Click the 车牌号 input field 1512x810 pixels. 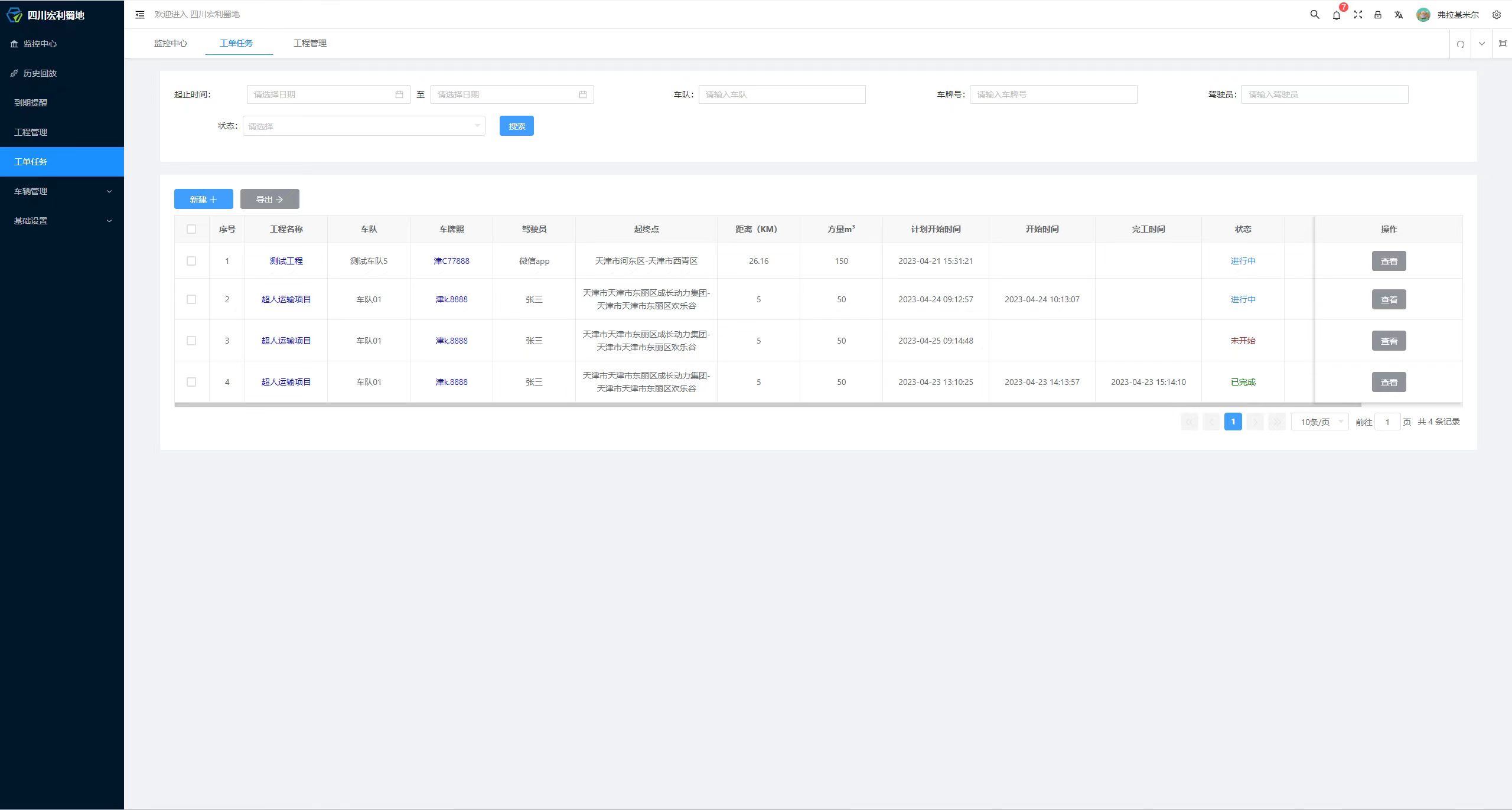[1054, 94]
